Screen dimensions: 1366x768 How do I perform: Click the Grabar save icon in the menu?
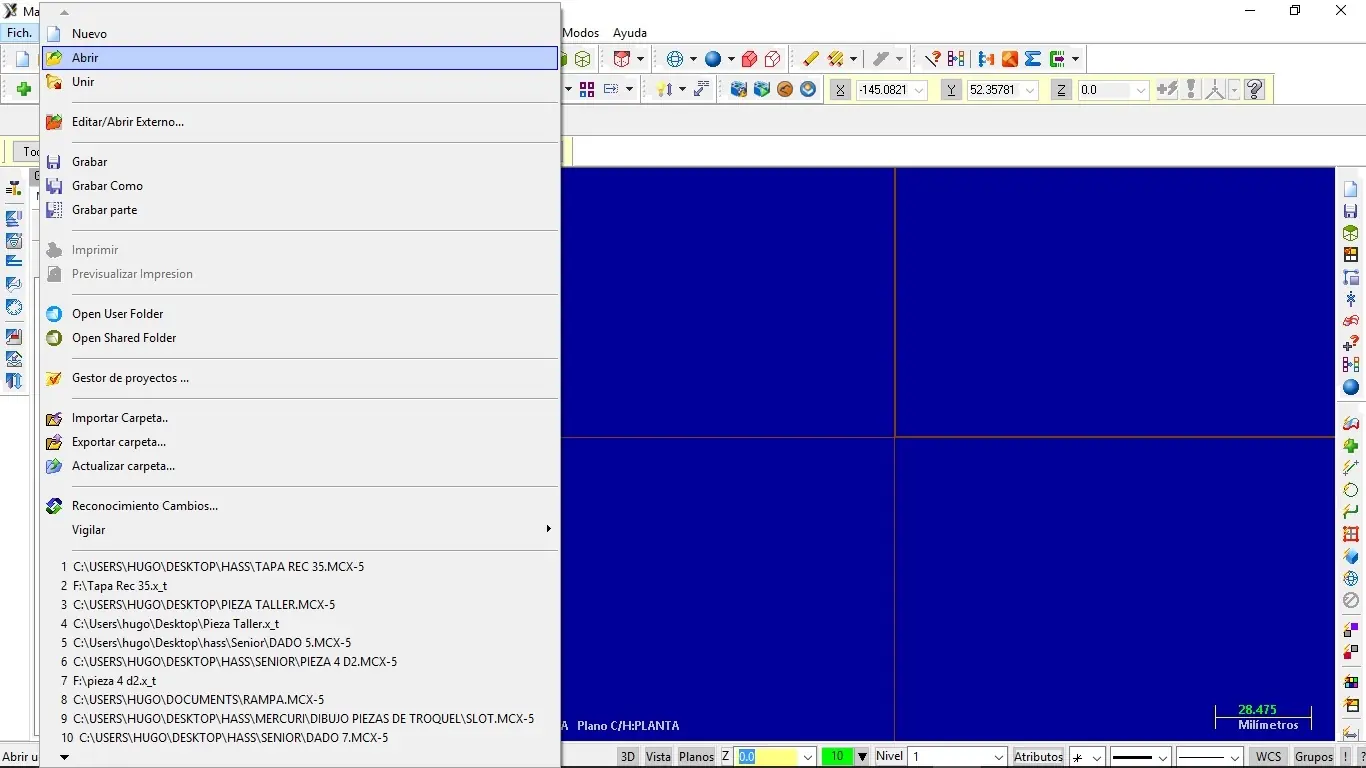[54, 162]
